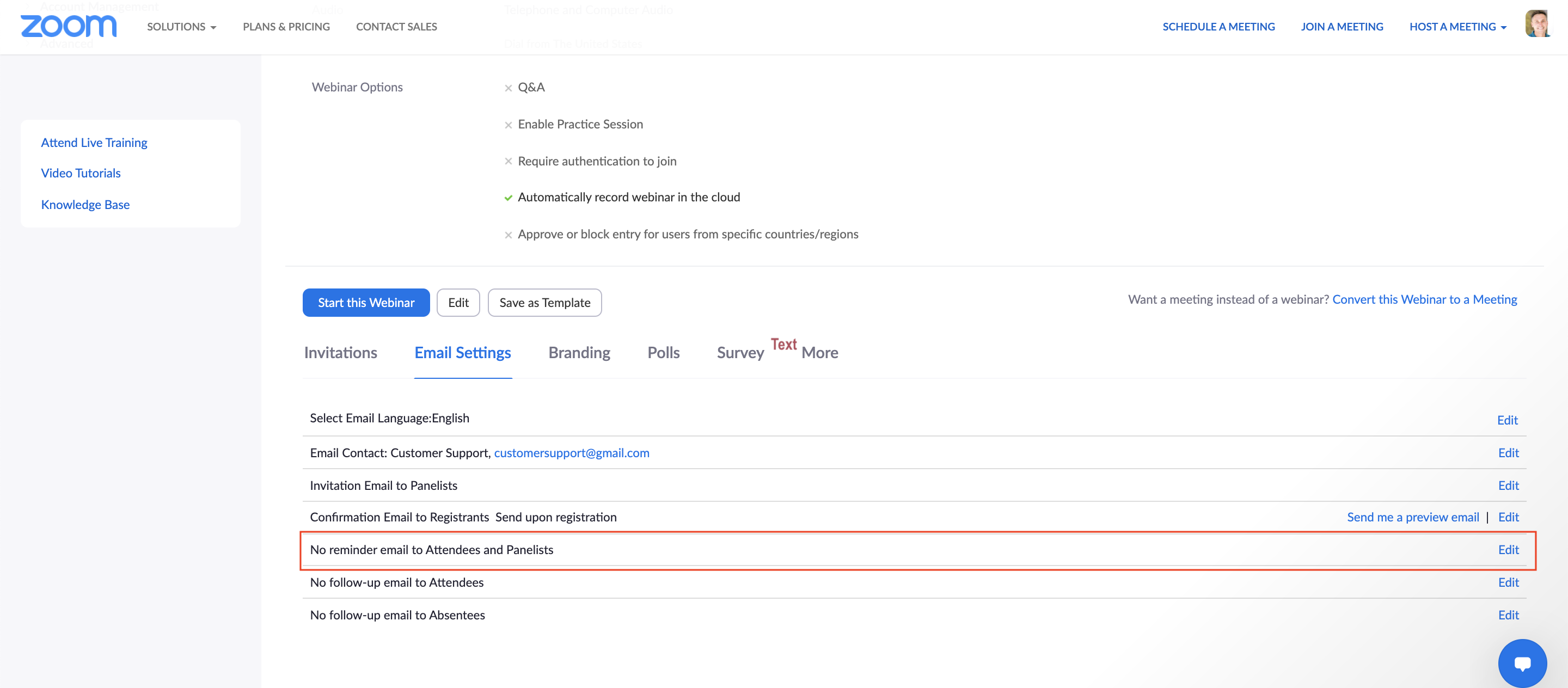
Task: Expand the Host a Meeting dropdown
Action: point(1457,27)
